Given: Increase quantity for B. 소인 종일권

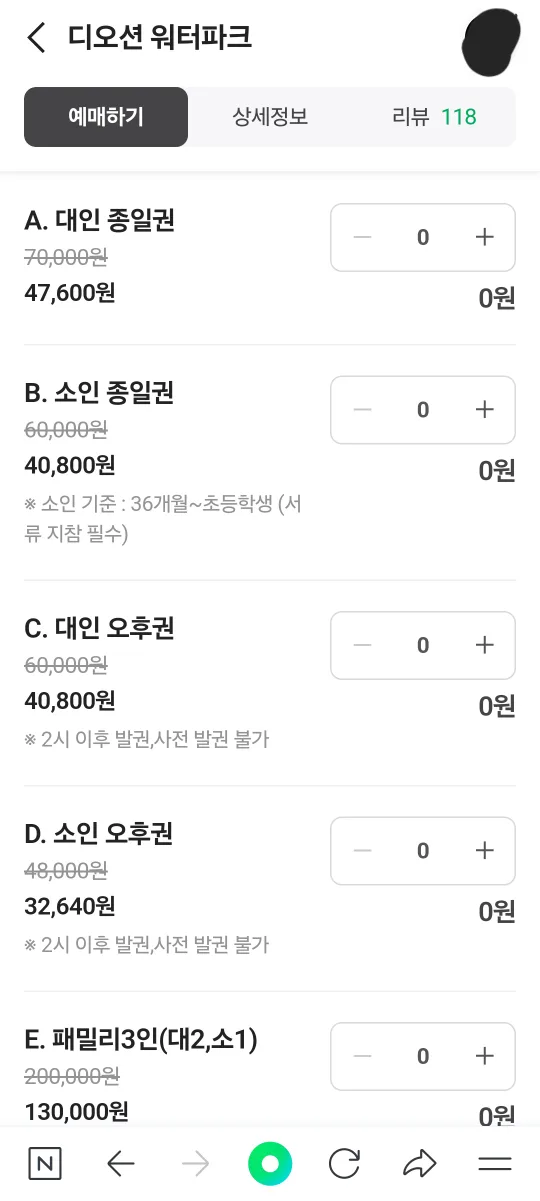Looking at the screenshot, I should [485, 410].
